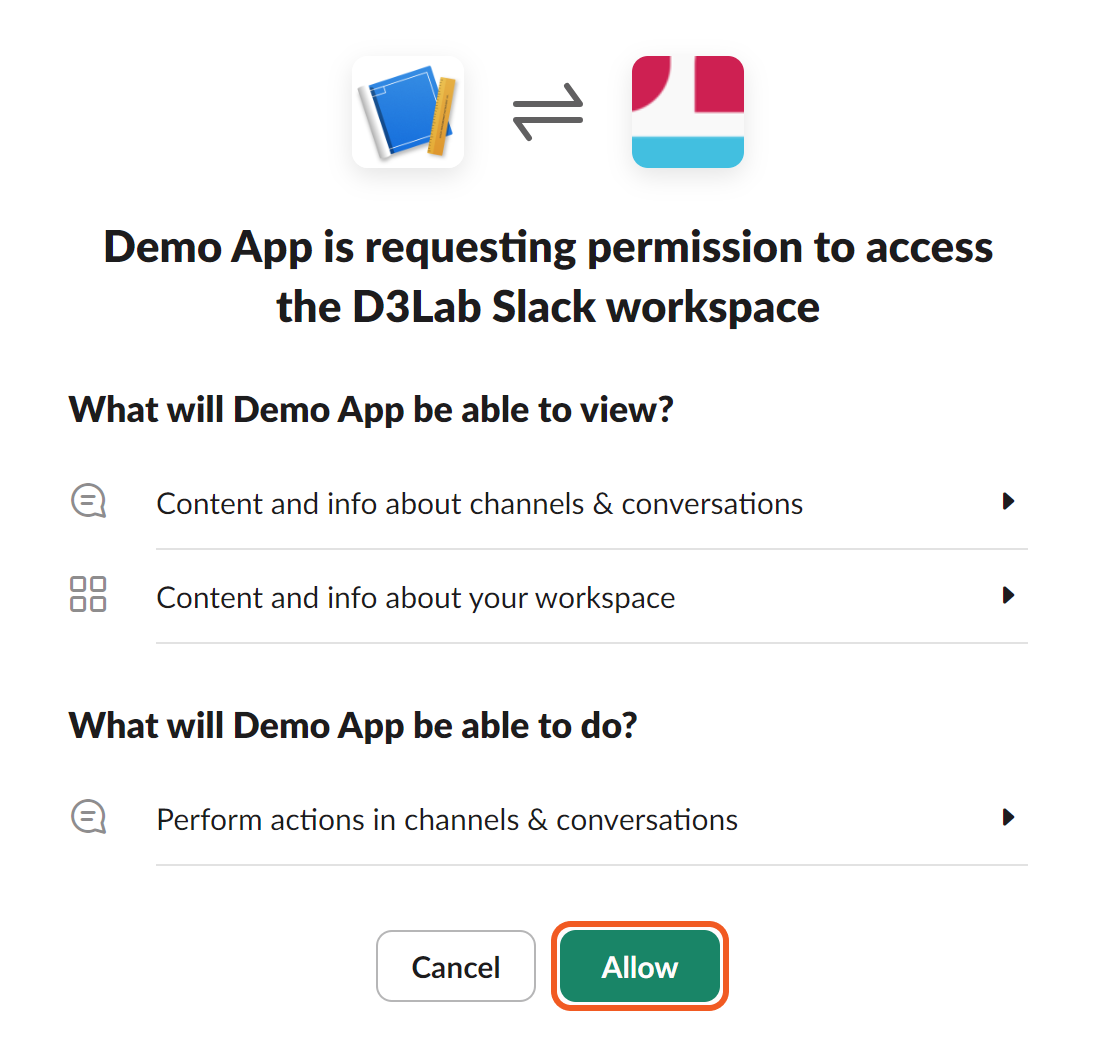Click the Demo App blueprint icon
This screenshot has height=1055, width=1097.
click(408, 111)
